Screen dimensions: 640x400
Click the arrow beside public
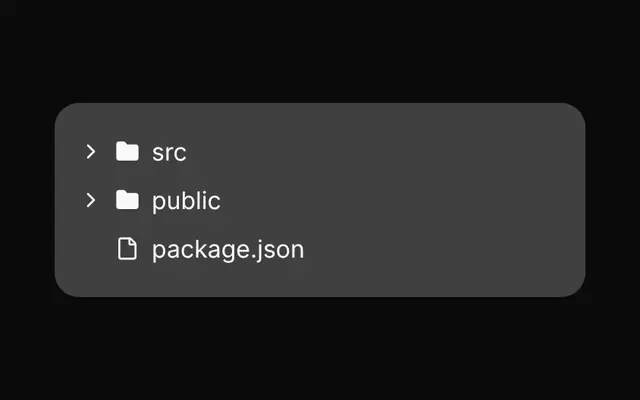point(91,200)
